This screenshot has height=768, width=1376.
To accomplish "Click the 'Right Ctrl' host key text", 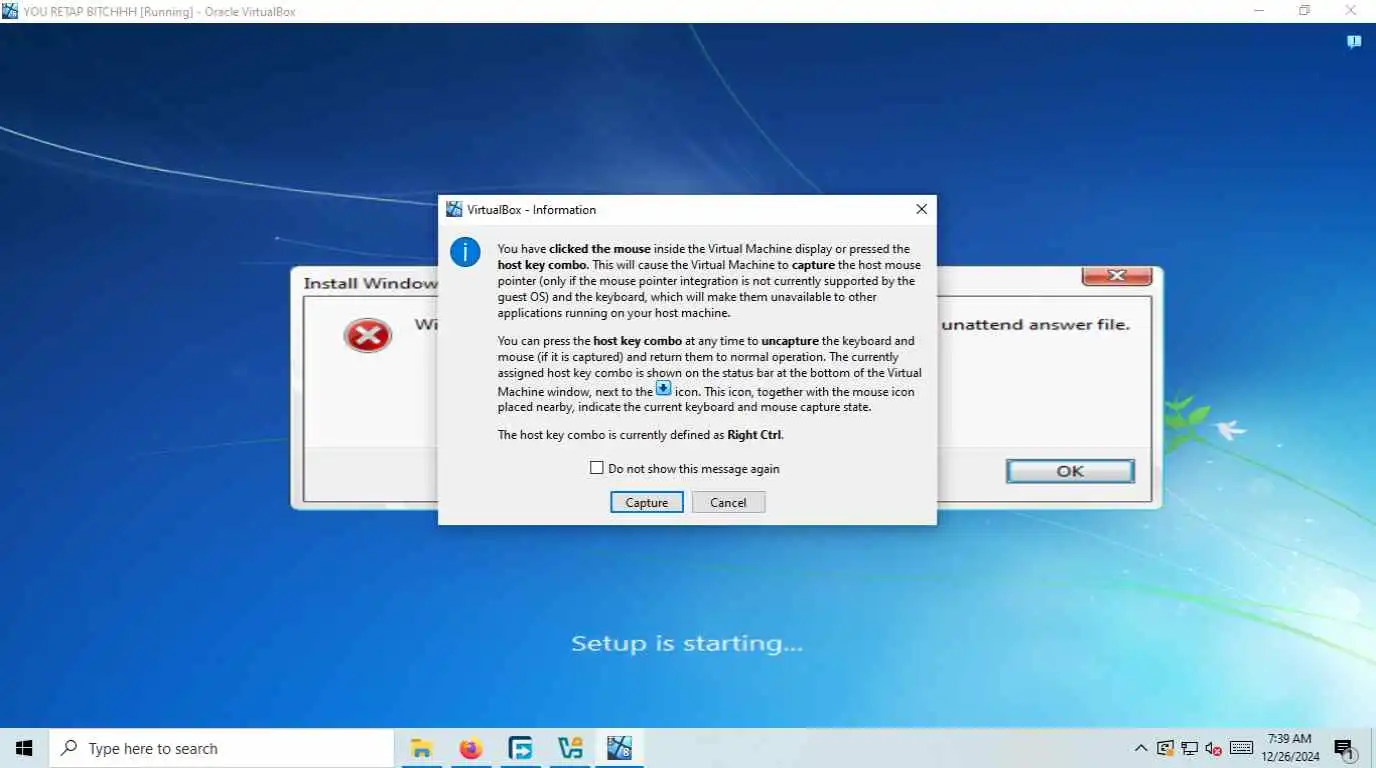I will pyautogui.click(x=755, y=435).
